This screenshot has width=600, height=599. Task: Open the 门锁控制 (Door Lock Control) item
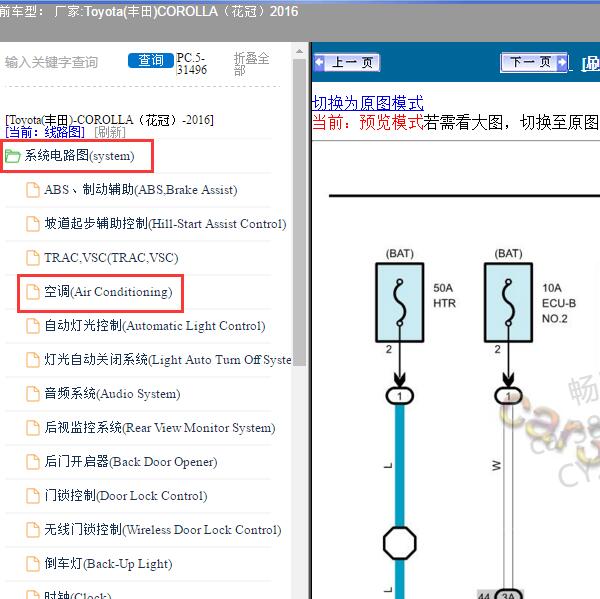coord(126,496)
